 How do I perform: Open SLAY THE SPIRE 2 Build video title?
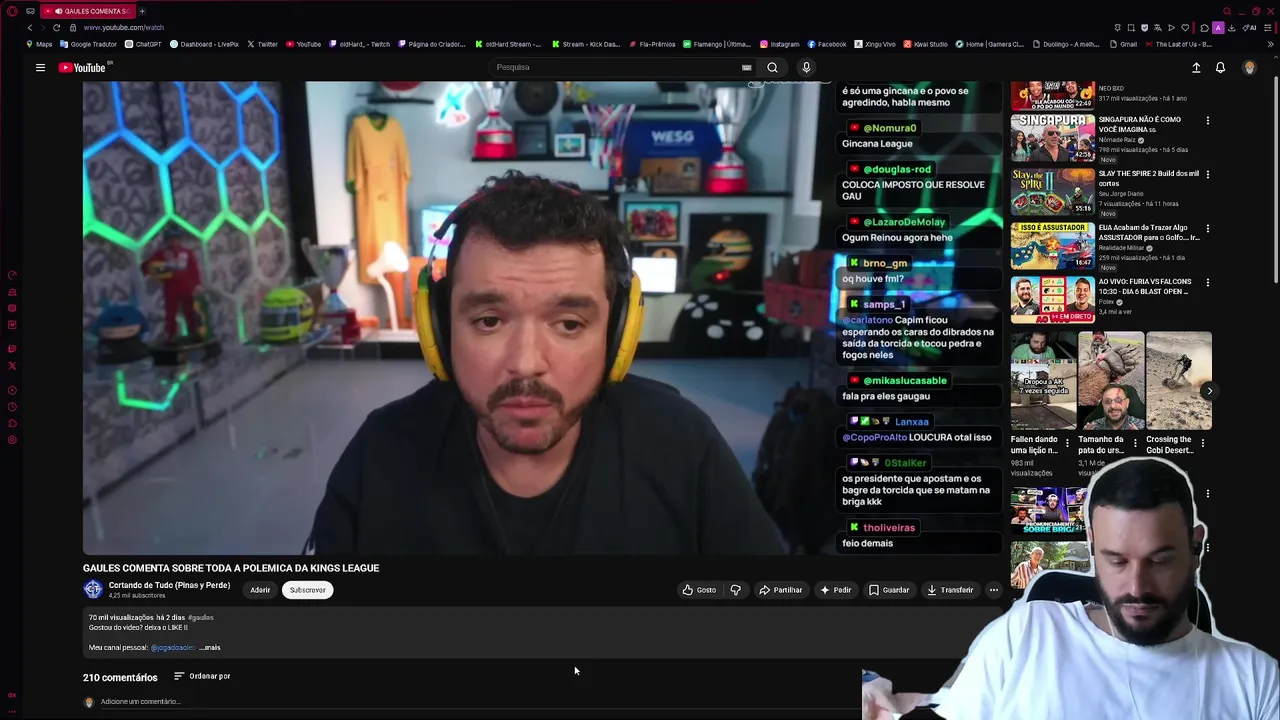point(1148,178)
